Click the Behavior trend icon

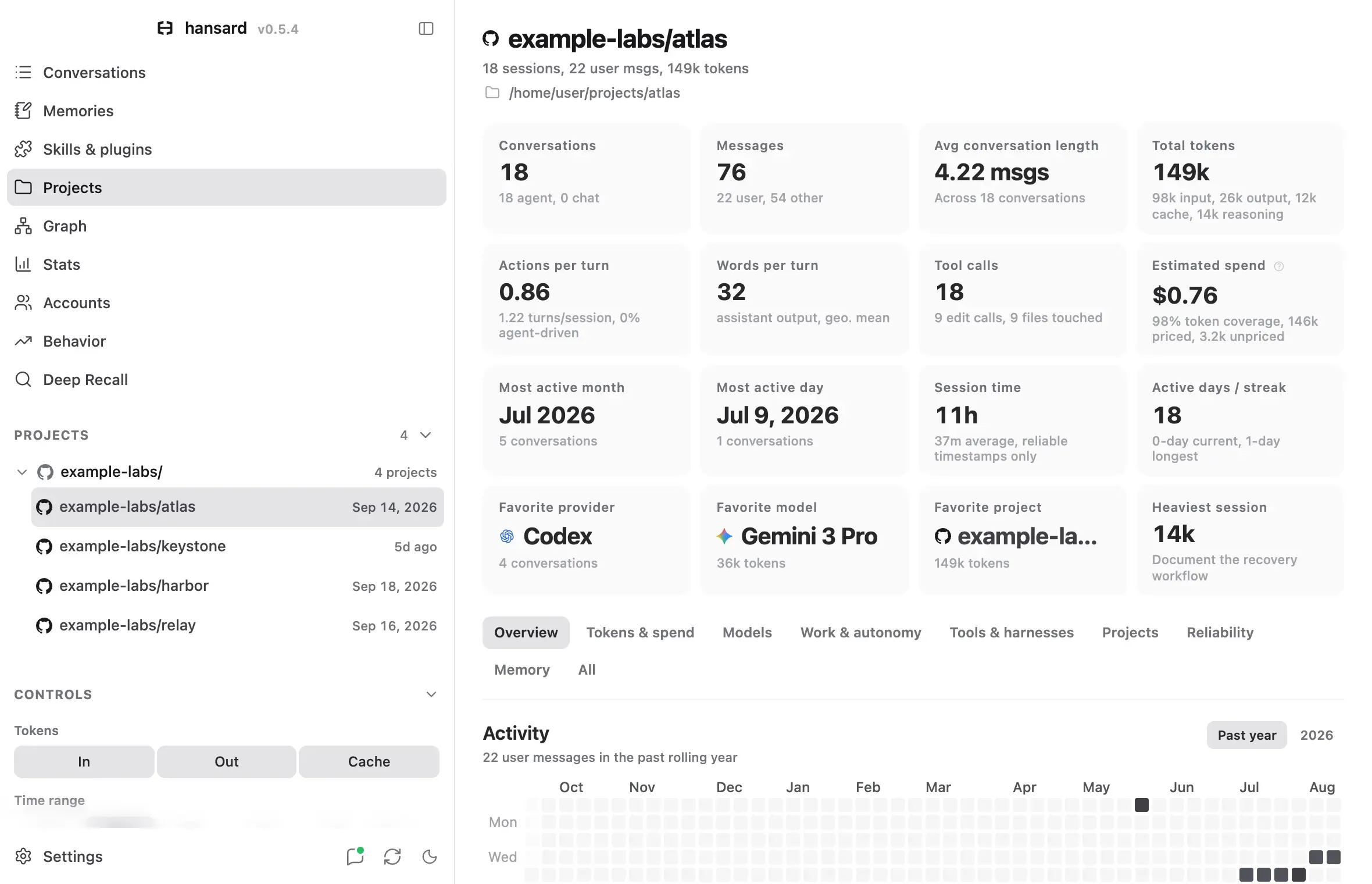point(23,341)
